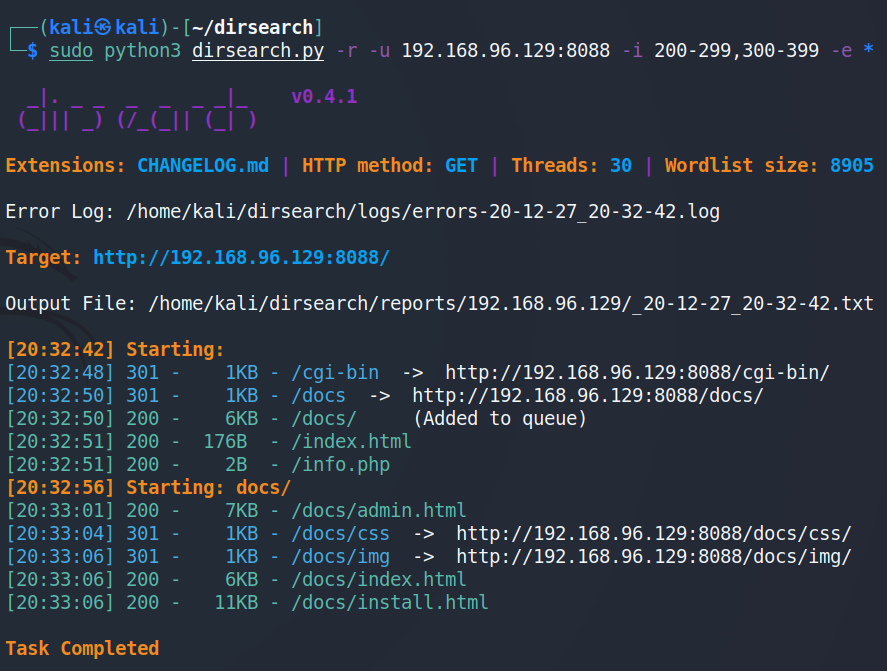Open the Target URL http://192.168.96.129:8088/
Viewport: 887px width, 671px height.
pyautogui.click(x=241, y=257)
